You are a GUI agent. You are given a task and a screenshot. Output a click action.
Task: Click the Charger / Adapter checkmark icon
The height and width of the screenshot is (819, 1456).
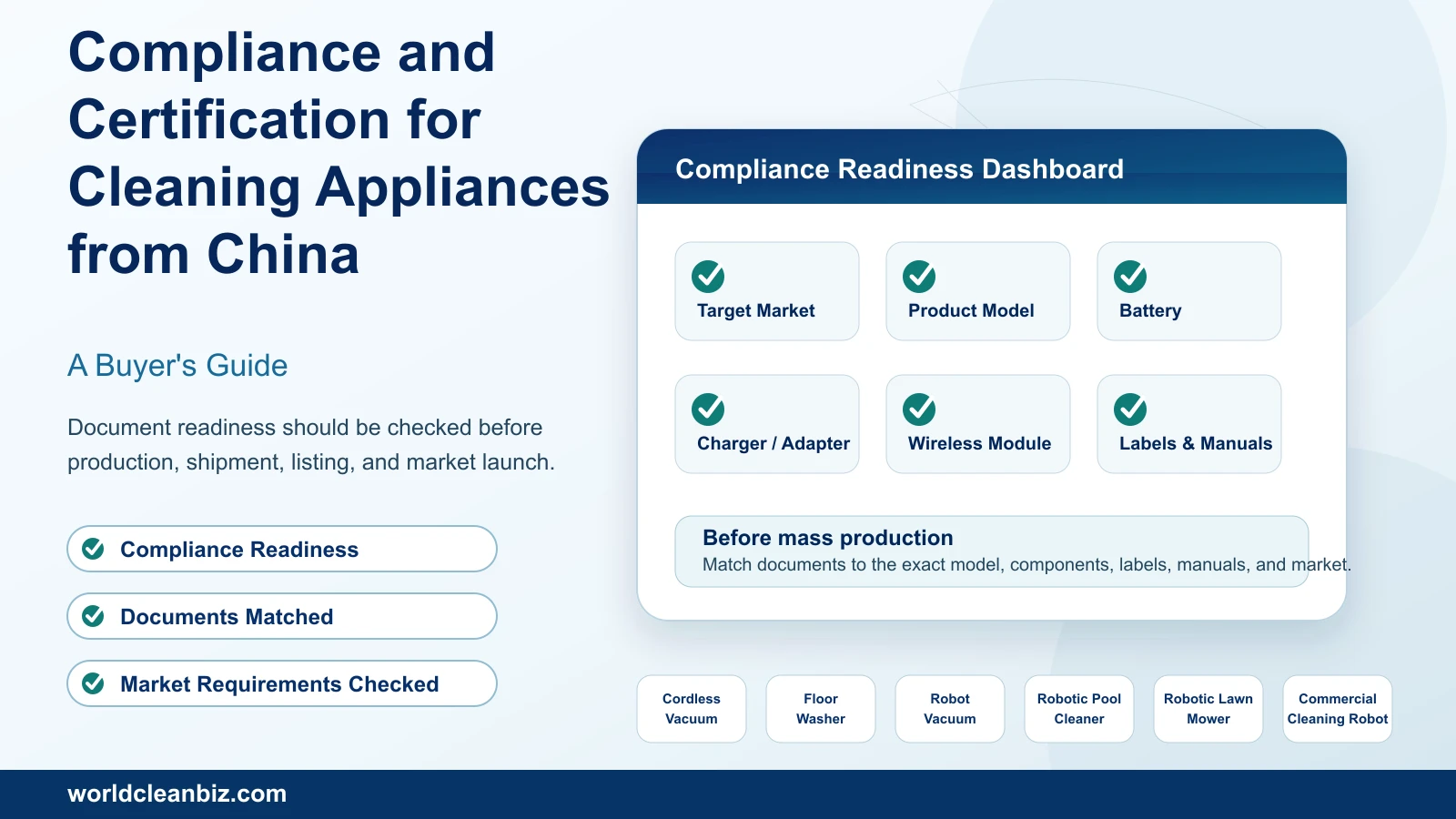(x=708, y=409)
